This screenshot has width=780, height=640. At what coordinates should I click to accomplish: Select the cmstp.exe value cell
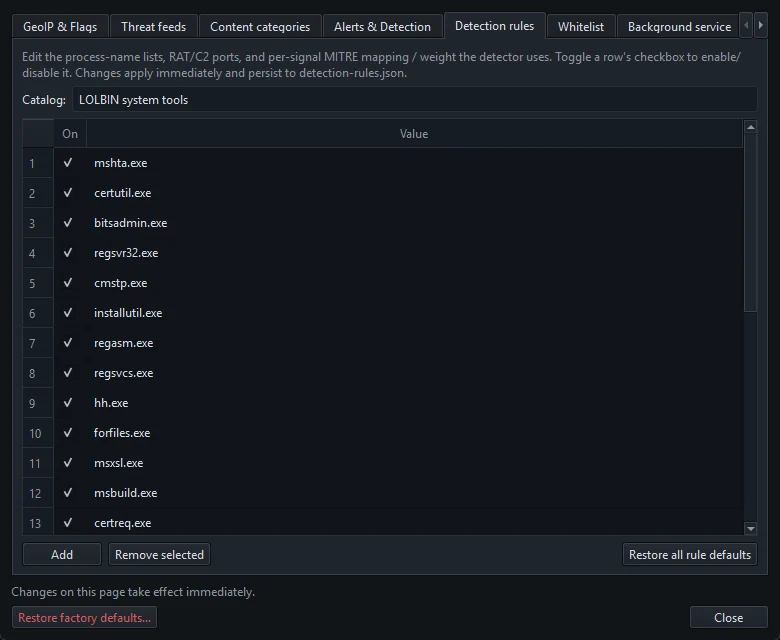pyautogui.click(x=415, y=282)
